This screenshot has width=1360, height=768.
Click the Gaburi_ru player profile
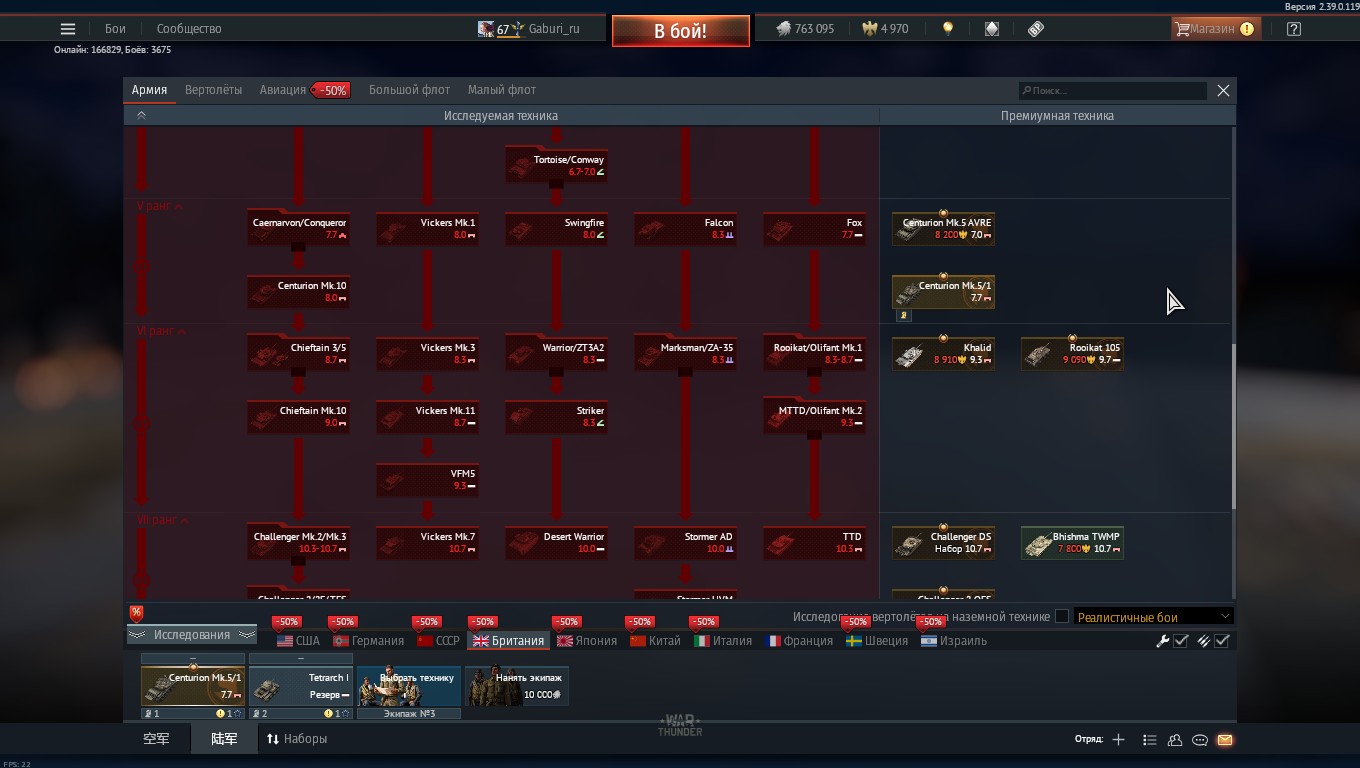529,29
